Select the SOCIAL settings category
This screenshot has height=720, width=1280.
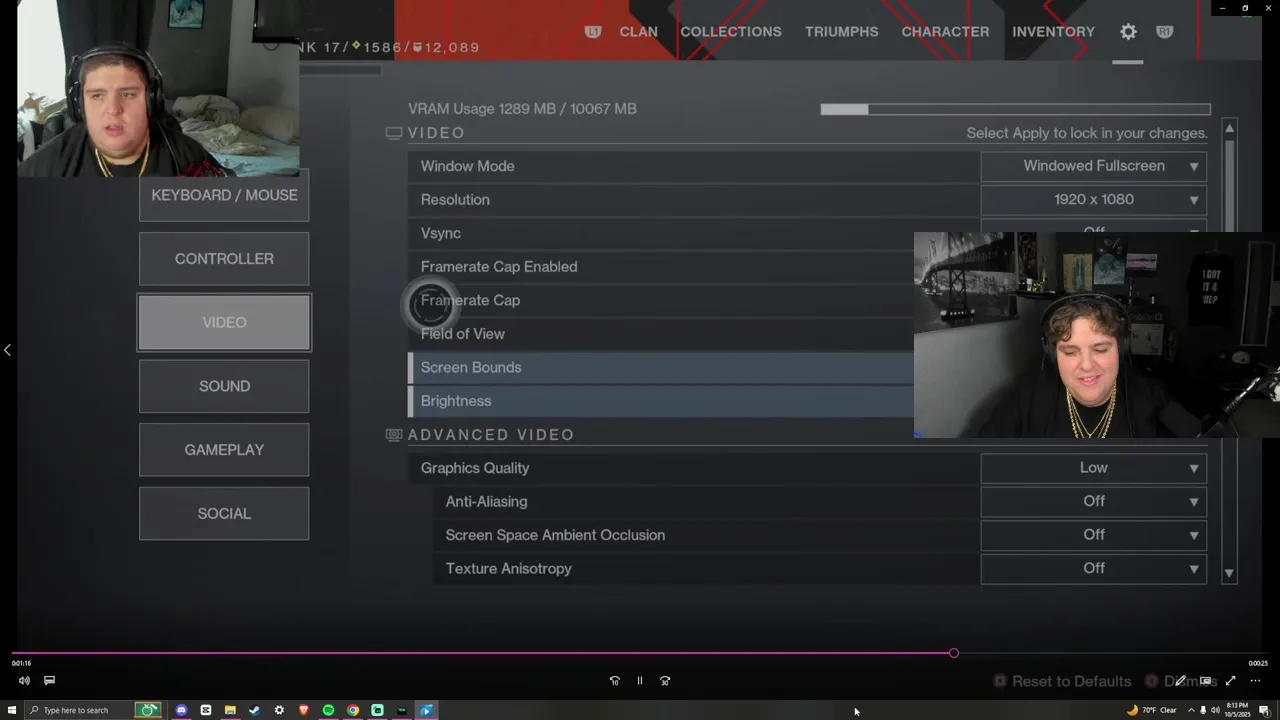coord(224,514)
